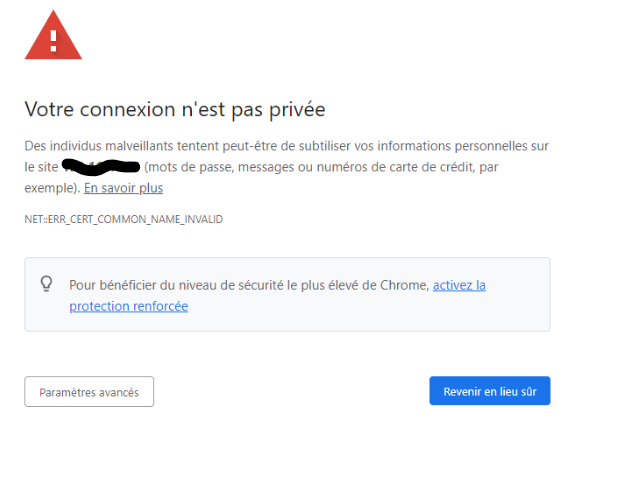Screen dimensions: 633x480
Task: Click the lightbulb tip icon
Action: pyautogui.click(x=46, y=284)
